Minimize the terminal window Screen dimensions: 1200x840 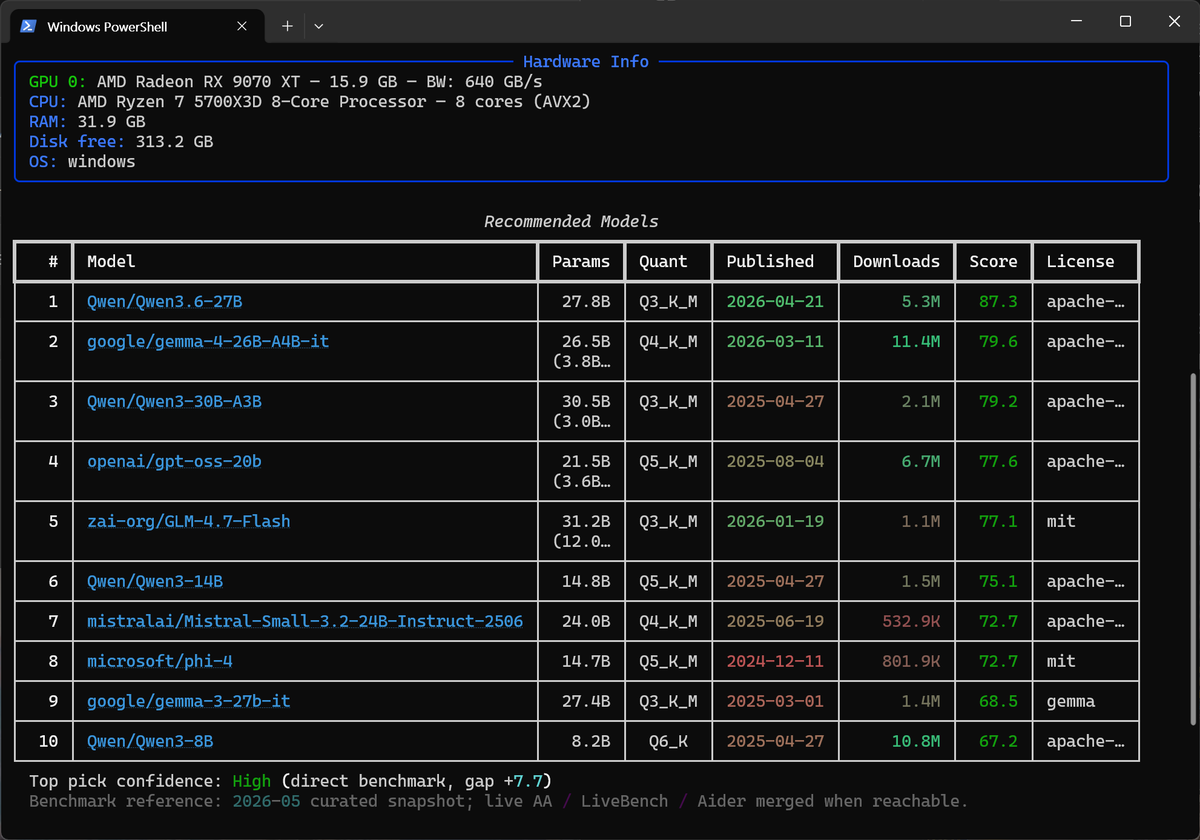tap(1077, 21)
